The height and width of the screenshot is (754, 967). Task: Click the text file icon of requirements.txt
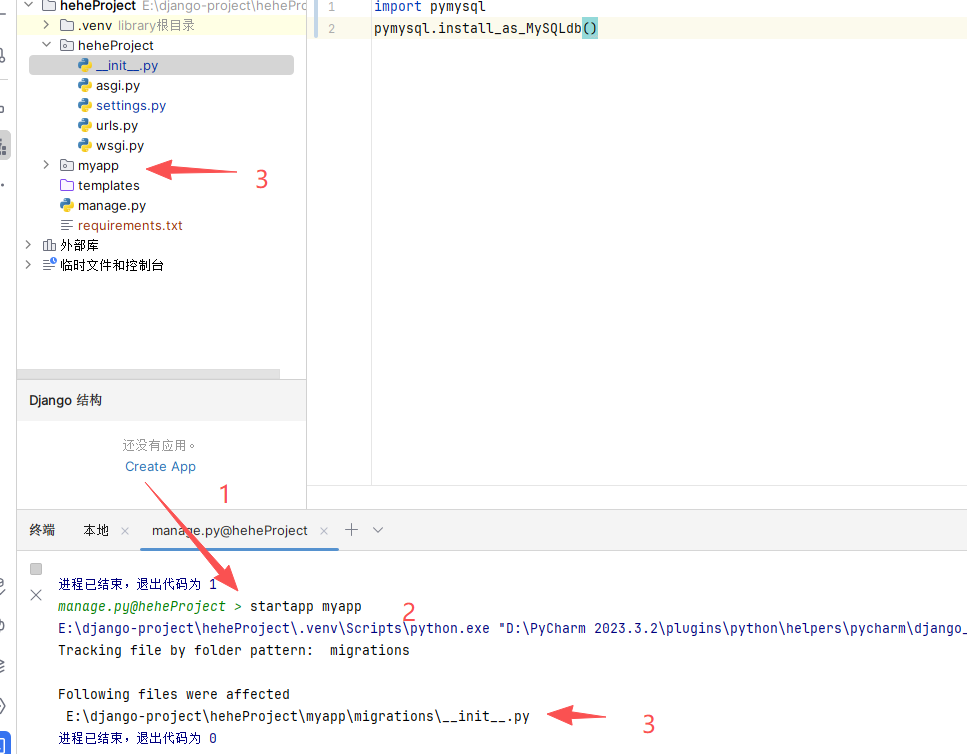coord(67,225)
